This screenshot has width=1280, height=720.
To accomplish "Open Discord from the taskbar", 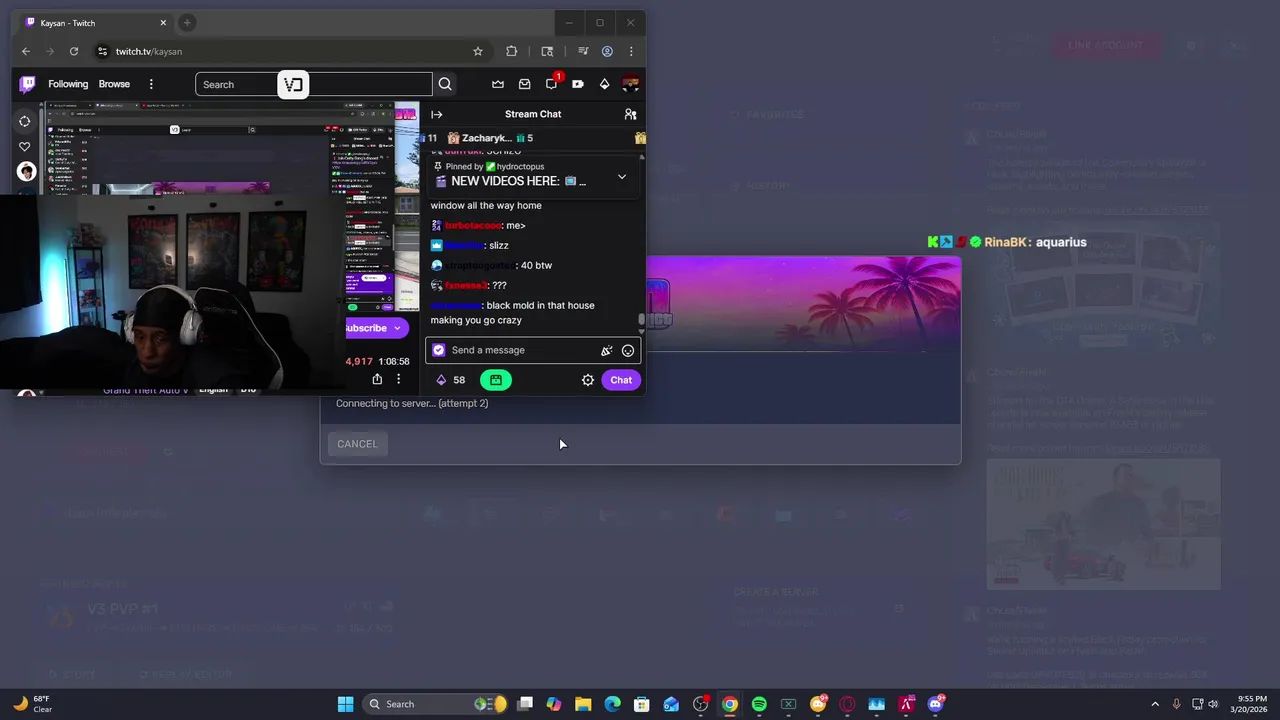I will (936, 704).
